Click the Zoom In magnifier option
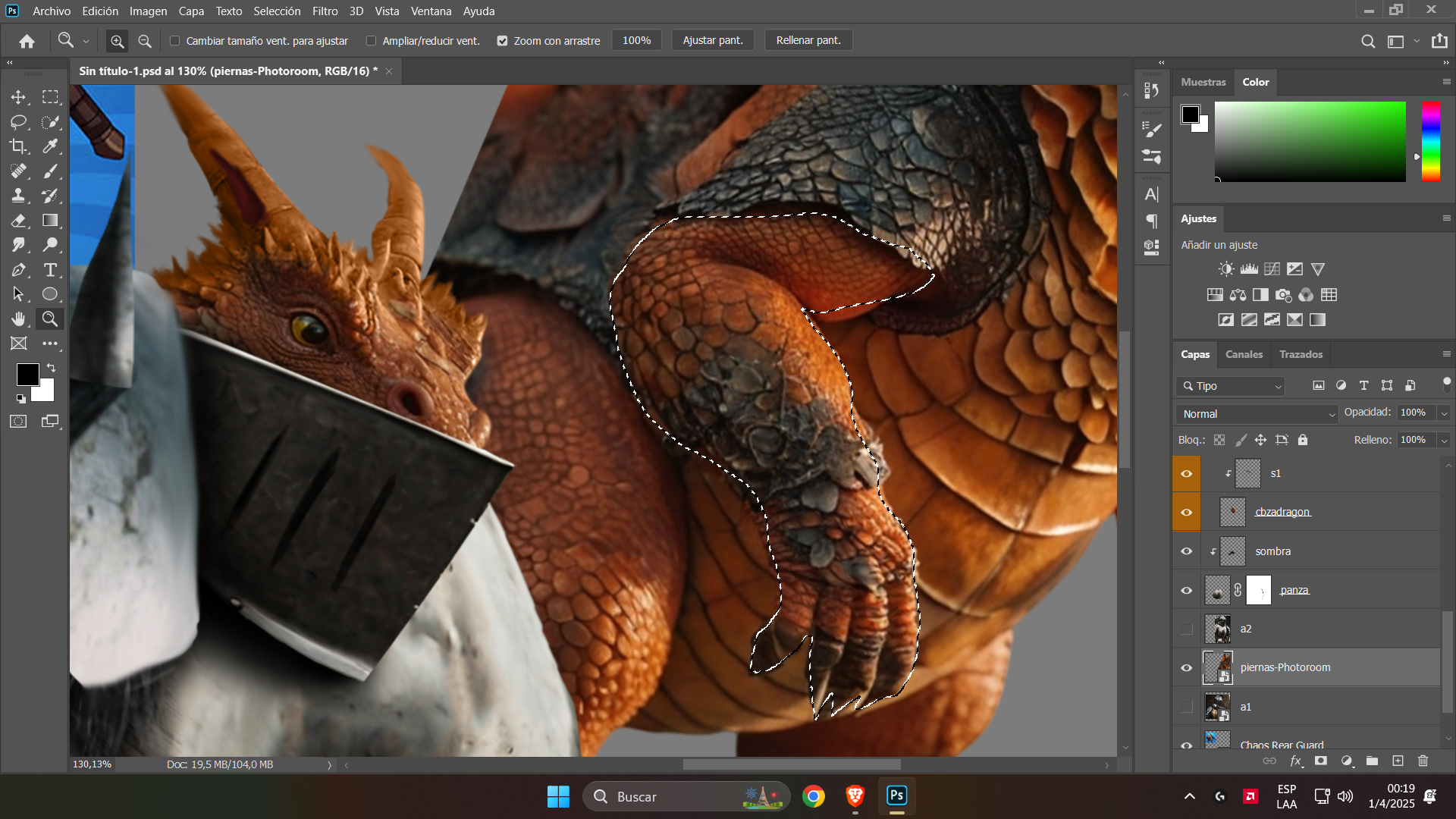The height and width of the screenshot is (819, 1456). [117, 41]
